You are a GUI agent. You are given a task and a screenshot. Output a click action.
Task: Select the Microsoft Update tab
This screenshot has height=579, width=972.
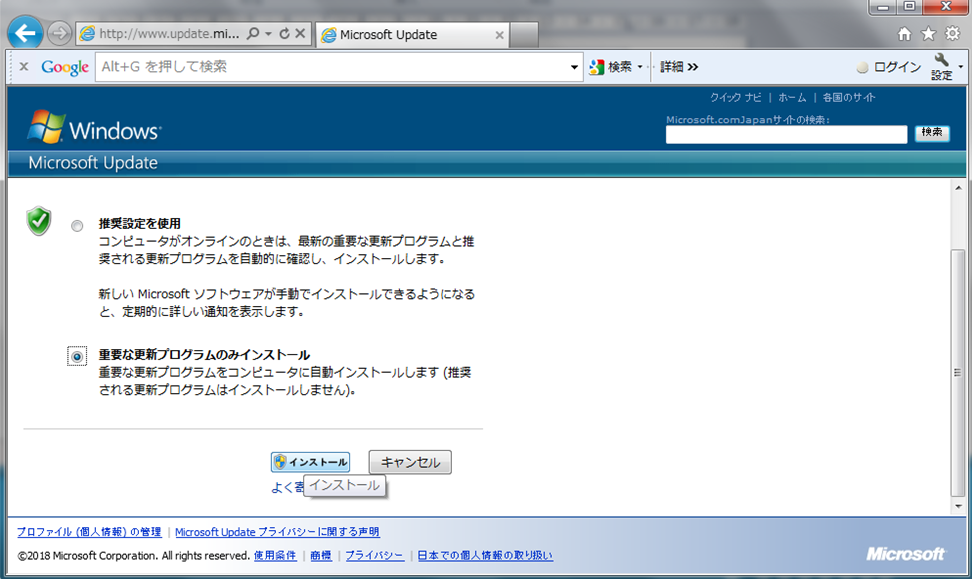(412, 35)
